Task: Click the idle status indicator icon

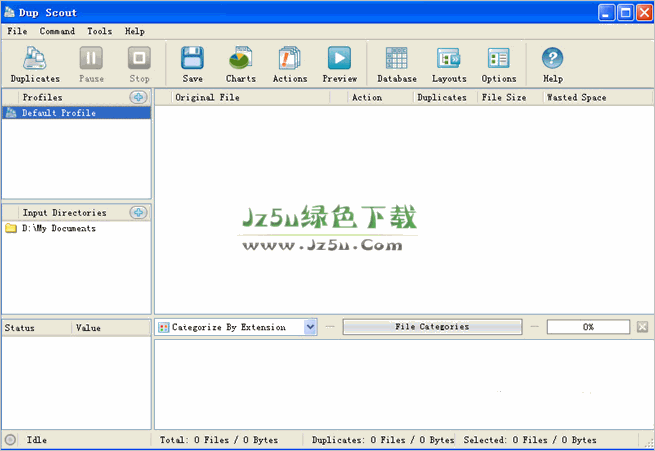Action: tap(10, 440)
